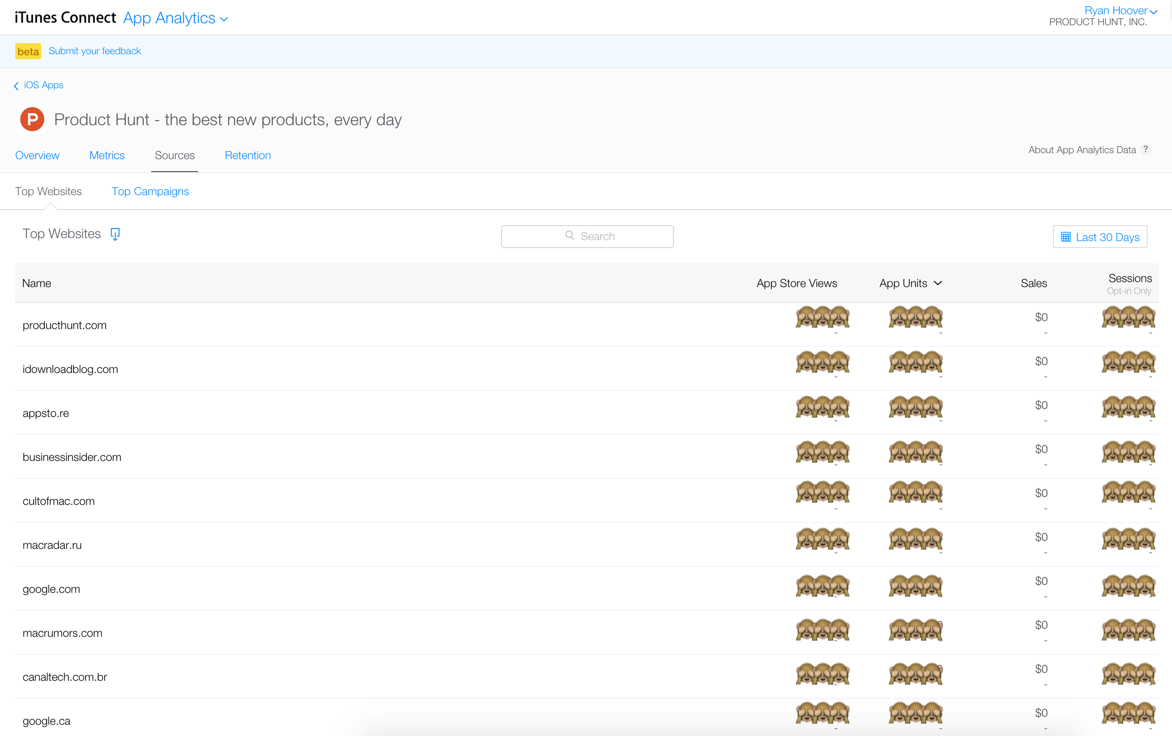Open About App Analytics Data

tap(1082, 149)
